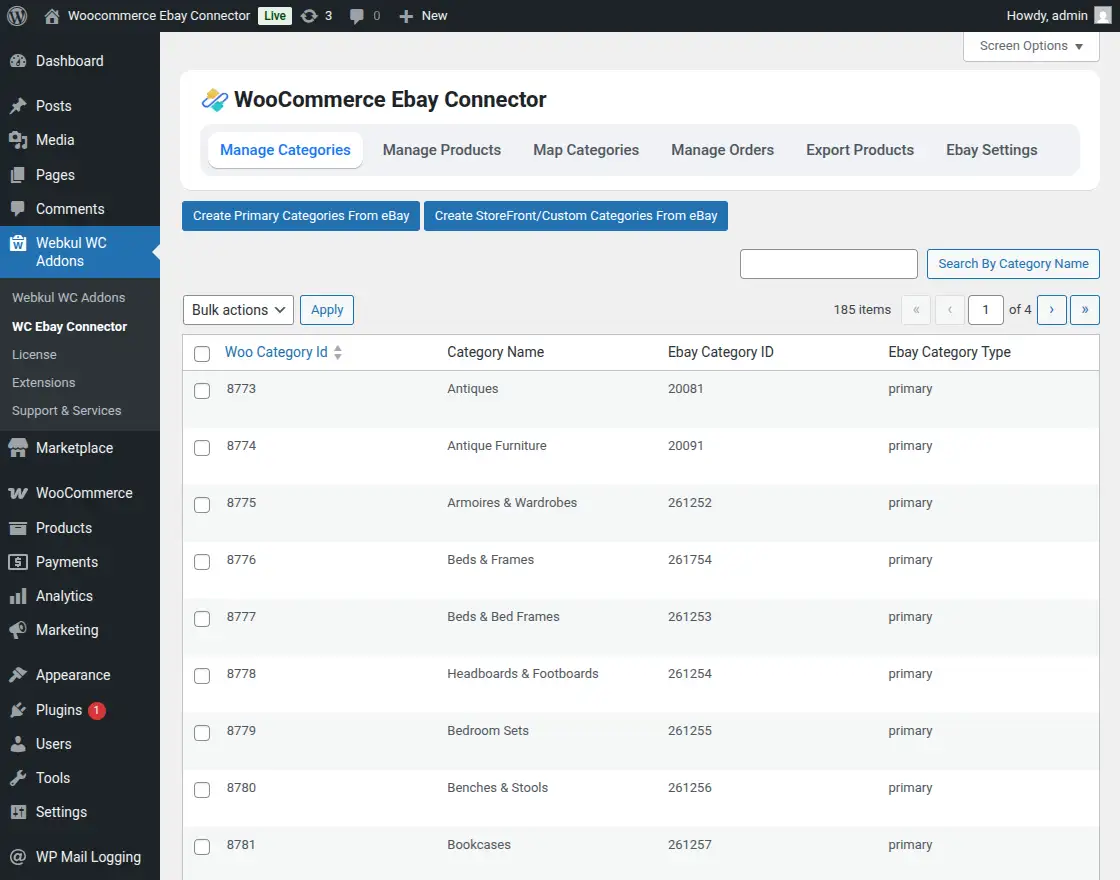1120x880 pixels.
Task: Open the admin avatar icon
Action: [x=1103, y=16]
